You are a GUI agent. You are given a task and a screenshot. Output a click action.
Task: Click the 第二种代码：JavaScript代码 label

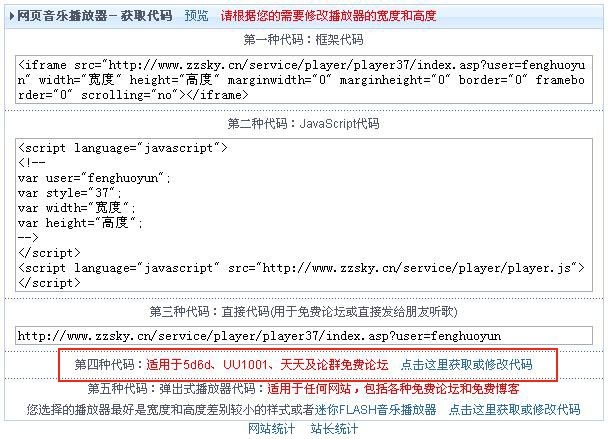pyautogui.click(x=304, y=124)
